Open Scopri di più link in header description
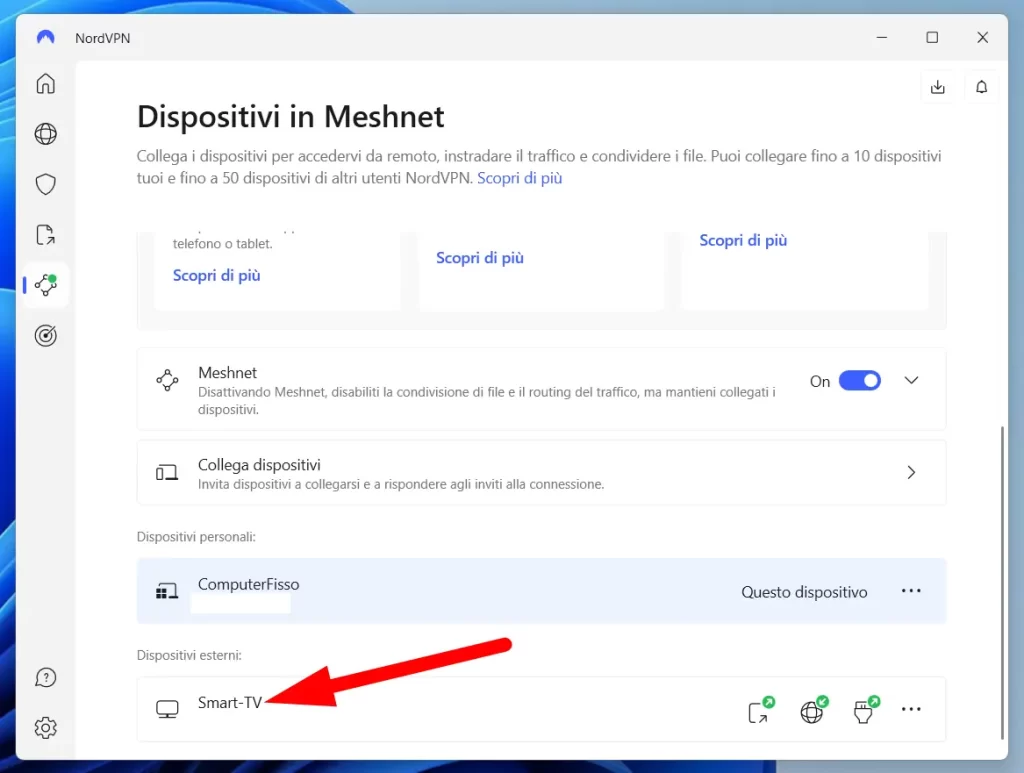This screenshot has height=773, width=1024. tap(520, 178)
